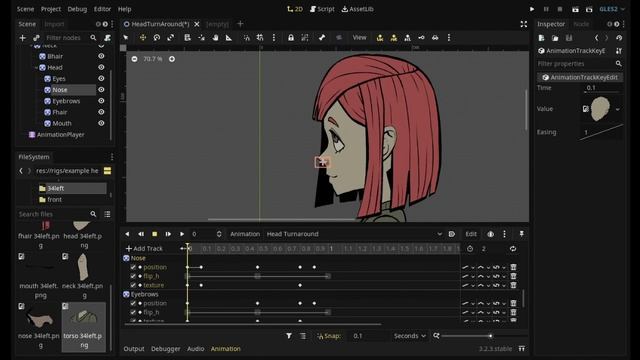Open the Help menu
Viewport: 640px width, 360px height.
[x=124, y=9]
